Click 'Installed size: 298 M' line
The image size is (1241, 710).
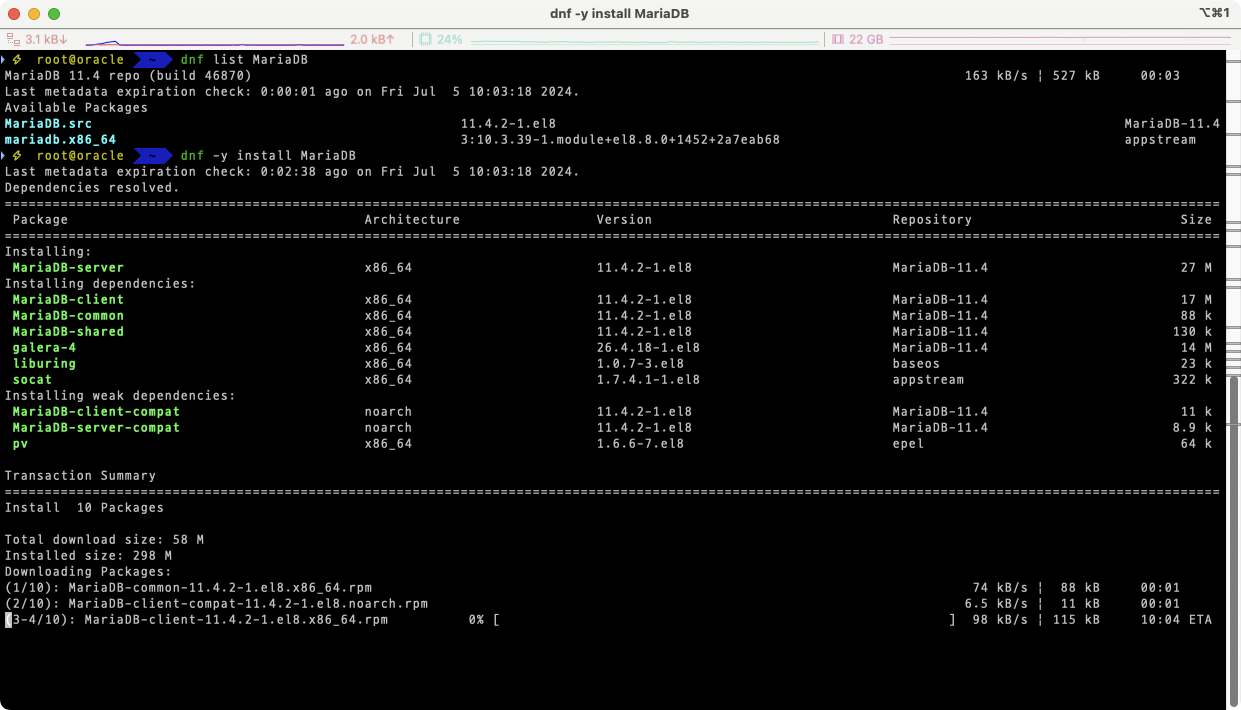[x=88, y=556]
